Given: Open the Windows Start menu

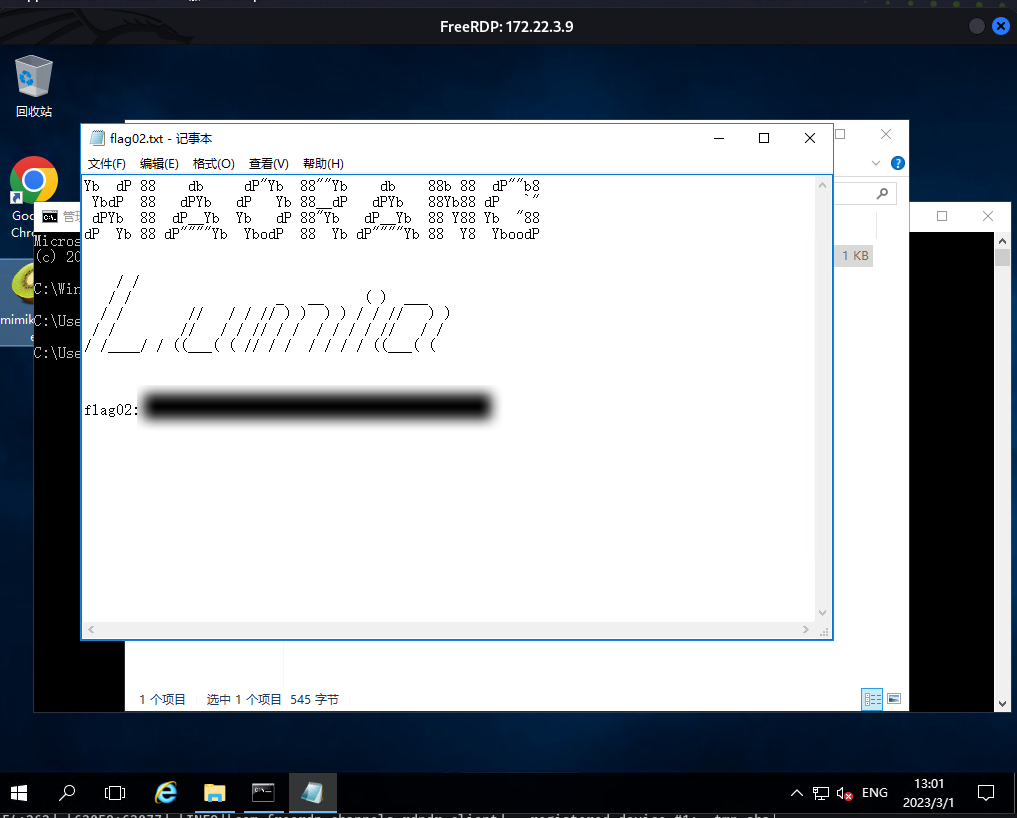Looking at the screenshot, I should point(19,793).
